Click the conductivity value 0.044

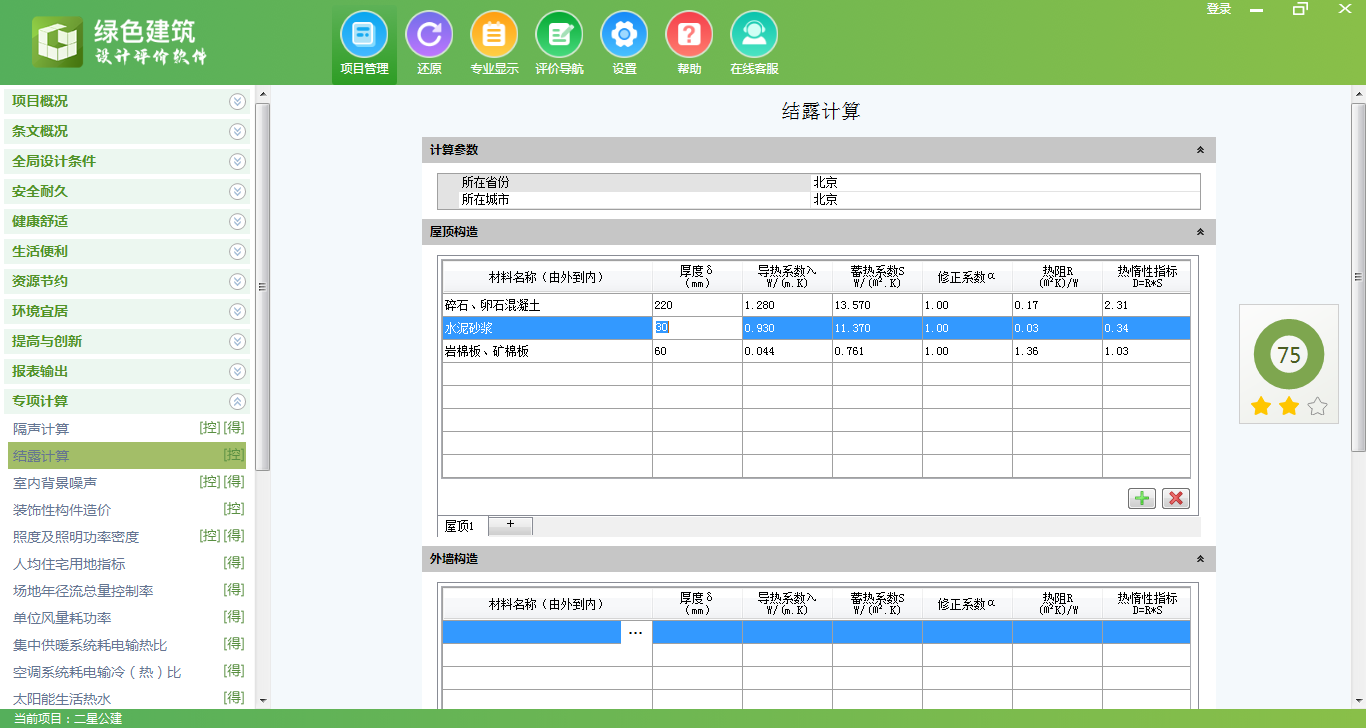pyautogui.click(x=787, y=351)
